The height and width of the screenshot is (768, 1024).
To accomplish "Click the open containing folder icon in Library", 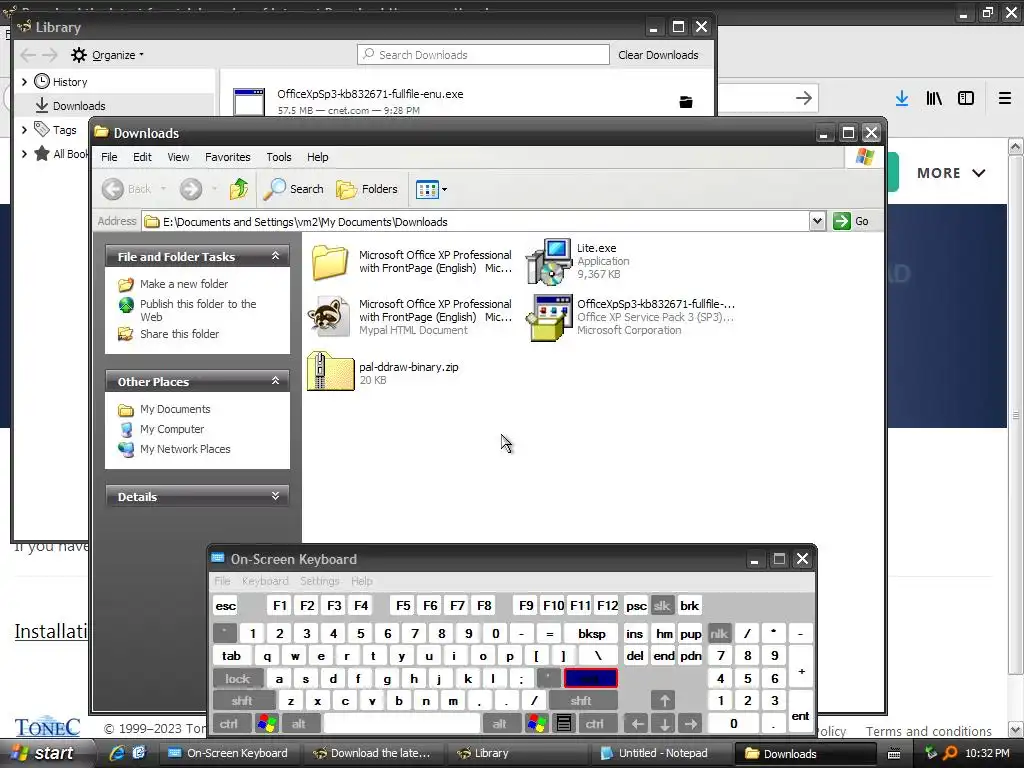I will [686, 102].
